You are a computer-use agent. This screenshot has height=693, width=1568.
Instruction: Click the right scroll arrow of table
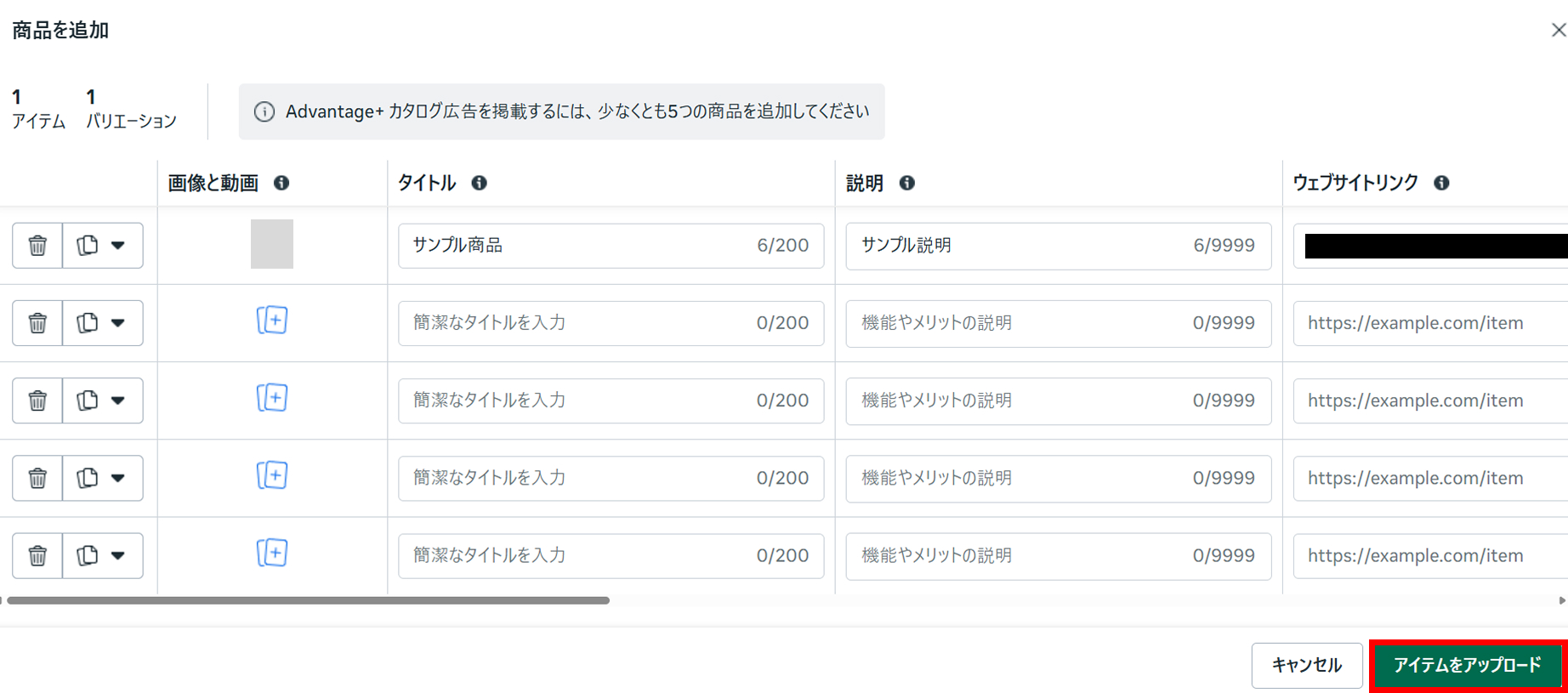1561,600
